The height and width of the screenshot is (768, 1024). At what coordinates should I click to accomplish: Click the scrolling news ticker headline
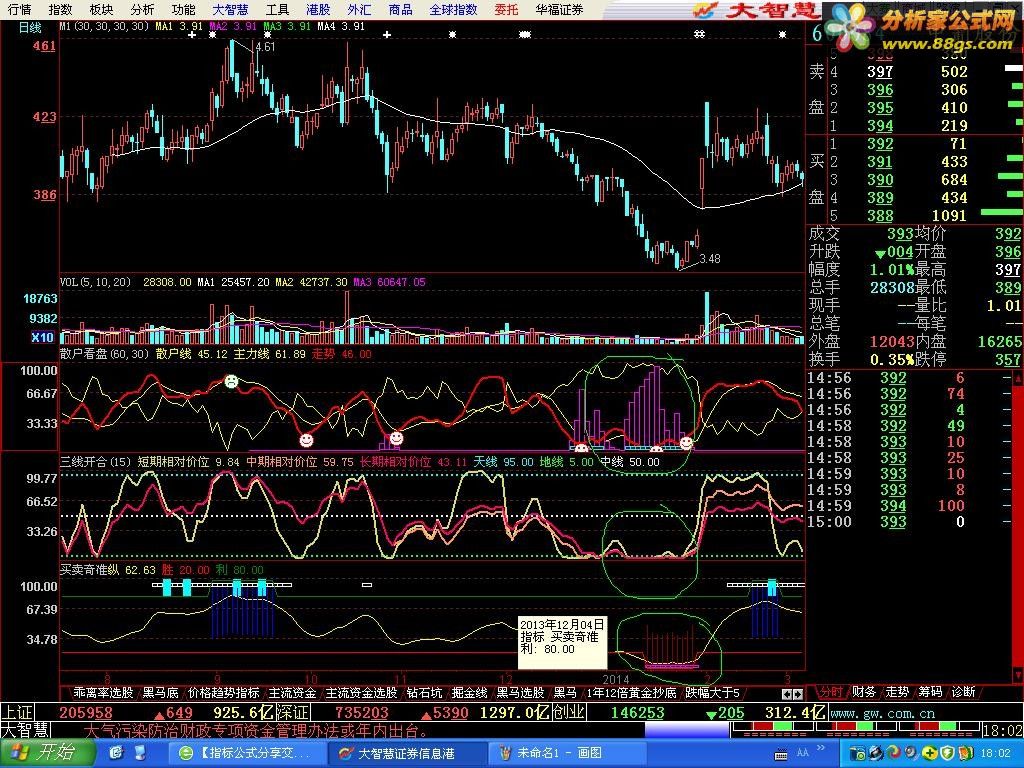tap(256, 730)
